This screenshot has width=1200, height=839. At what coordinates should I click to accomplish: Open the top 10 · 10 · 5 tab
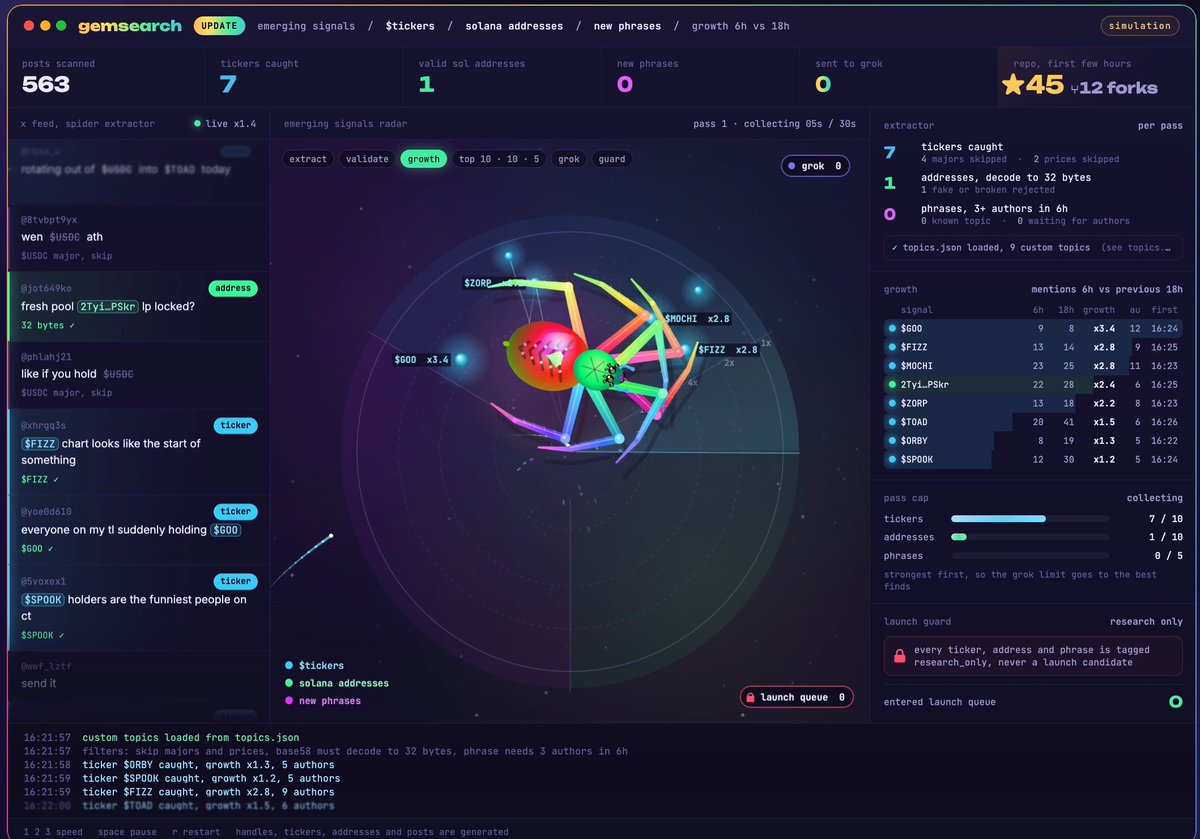[497, 159]
